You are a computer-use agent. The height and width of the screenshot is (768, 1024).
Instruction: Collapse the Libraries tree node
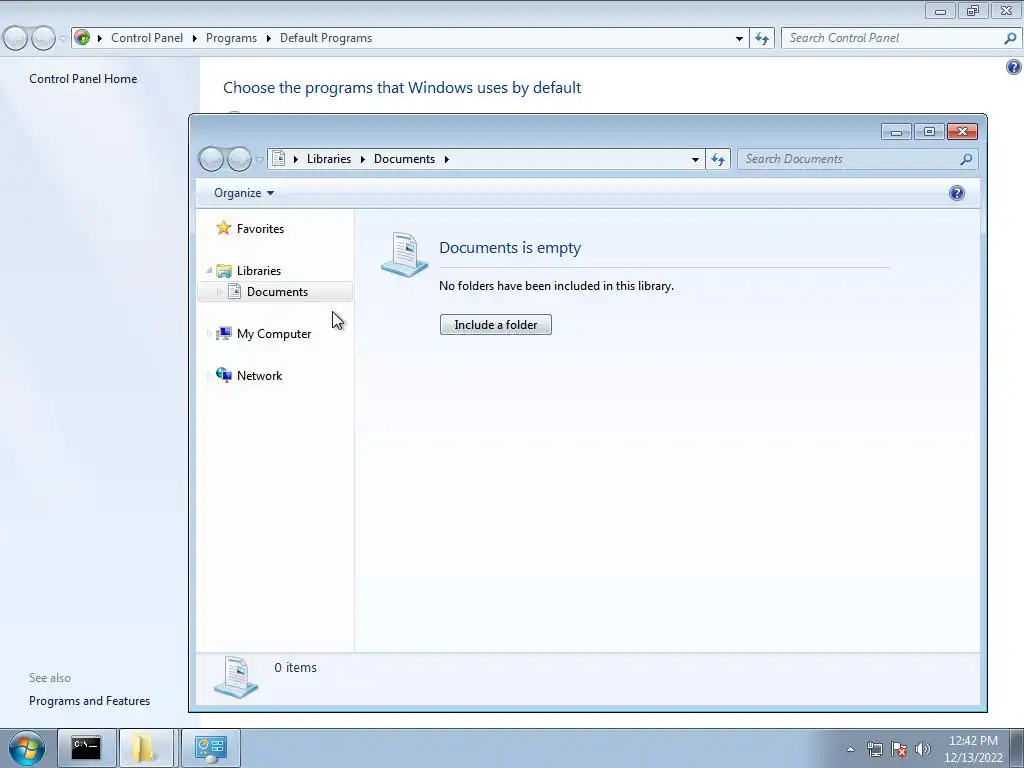tap(209, 270)
